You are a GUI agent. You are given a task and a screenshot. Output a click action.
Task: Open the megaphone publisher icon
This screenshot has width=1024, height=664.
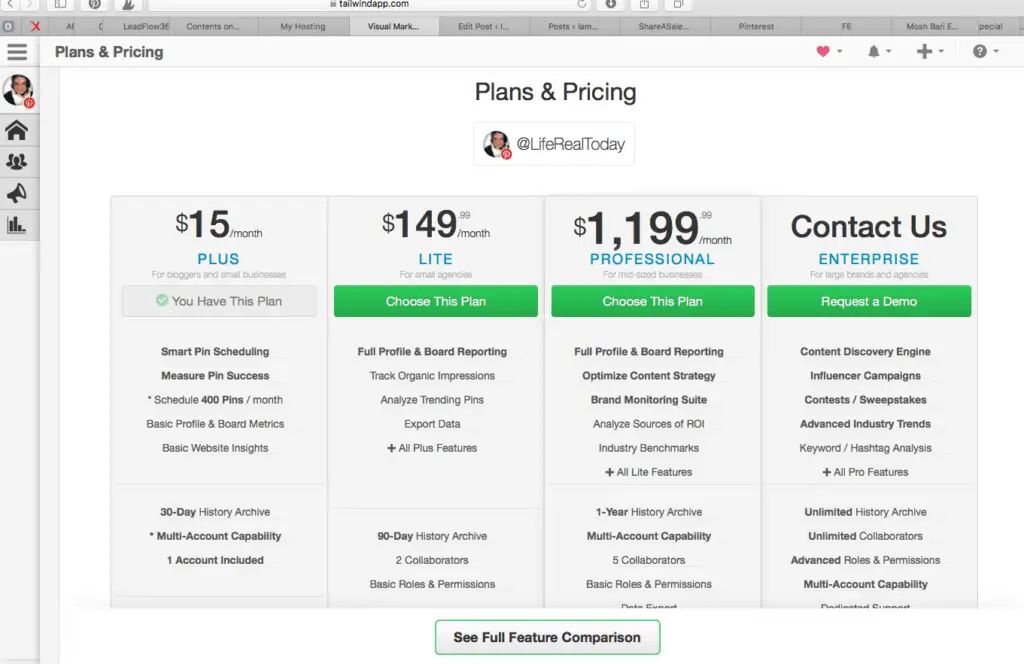pos(17,193)
